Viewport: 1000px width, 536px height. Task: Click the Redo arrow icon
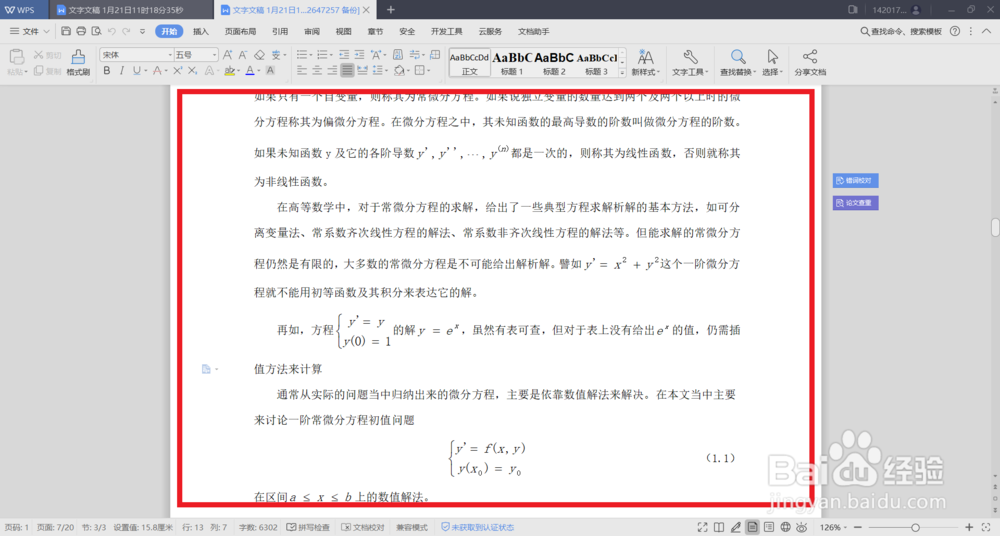[126, 31]
